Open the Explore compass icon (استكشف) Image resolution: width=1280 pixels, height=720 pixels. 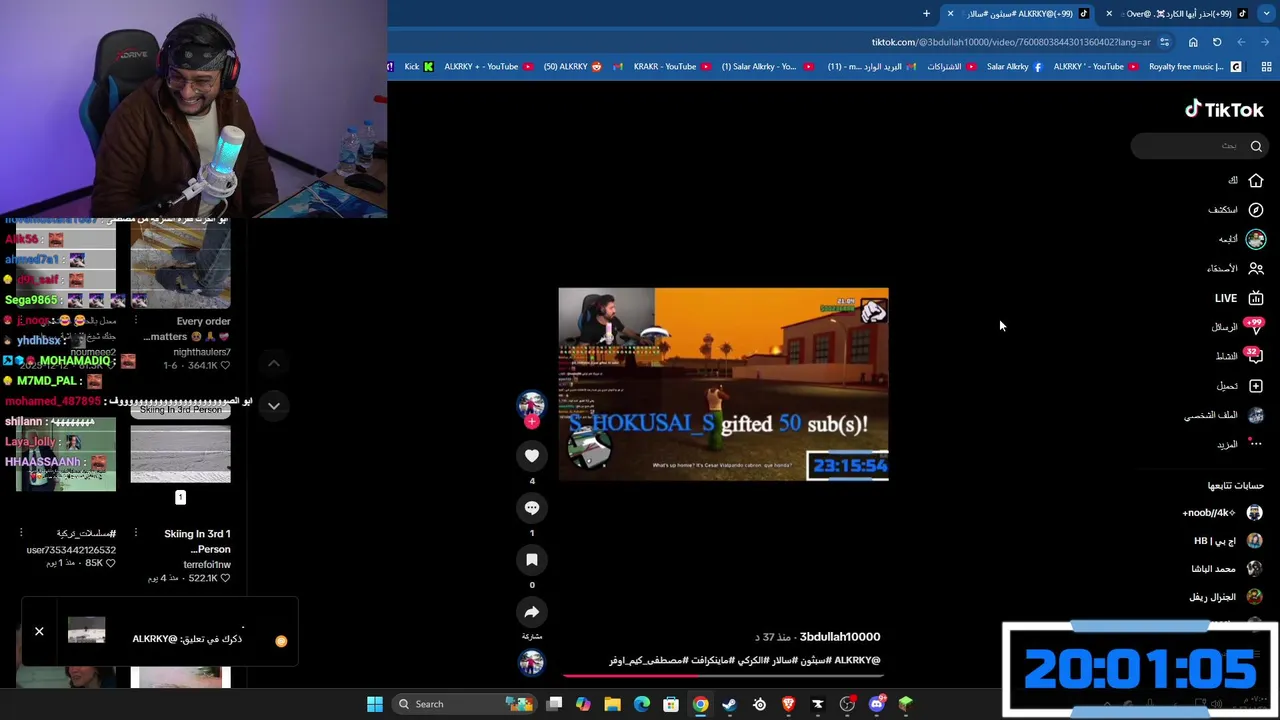tap(1256, 210)
